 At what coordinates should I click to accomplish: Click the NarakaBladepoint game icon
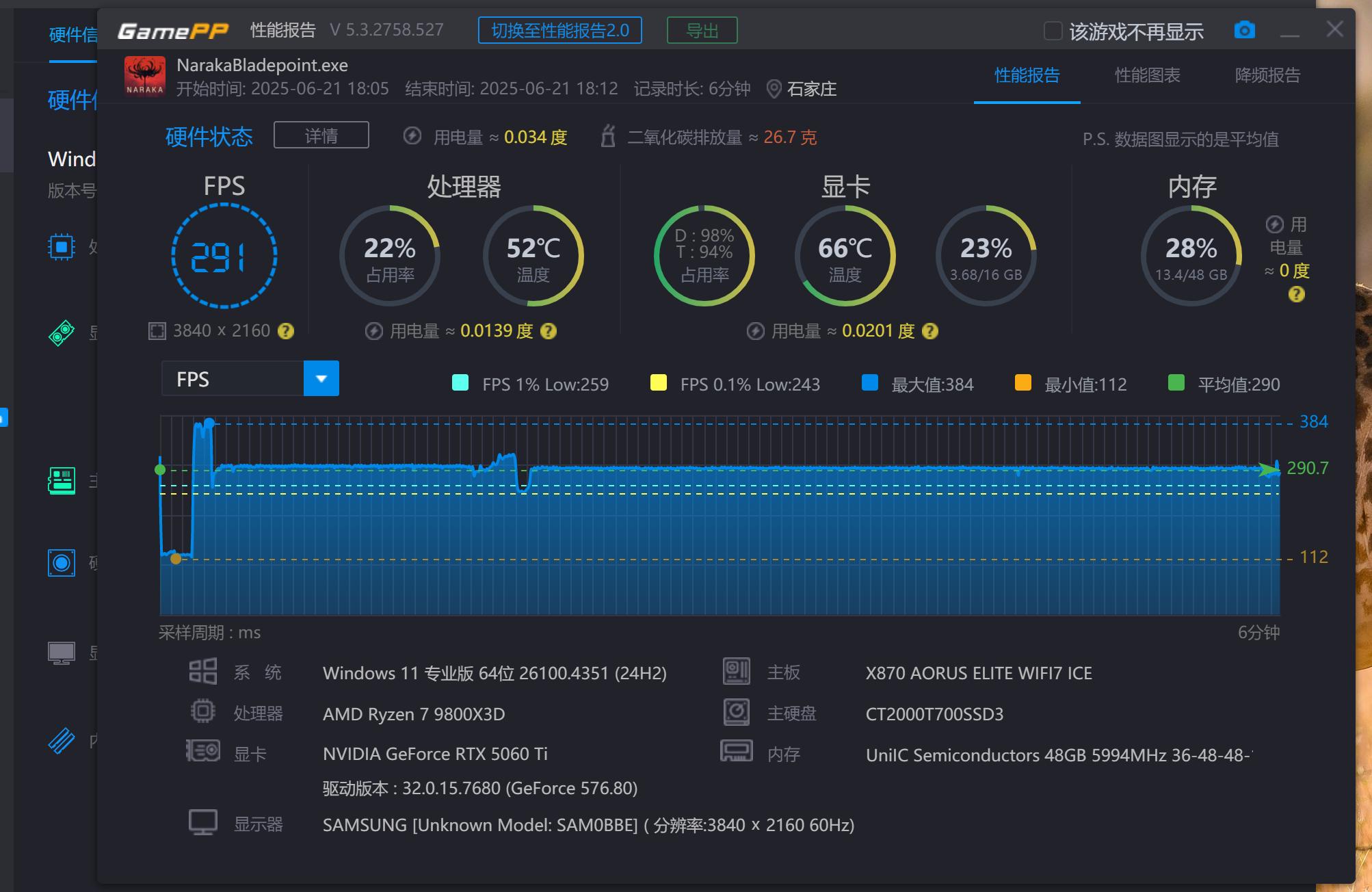click(144, 76)
